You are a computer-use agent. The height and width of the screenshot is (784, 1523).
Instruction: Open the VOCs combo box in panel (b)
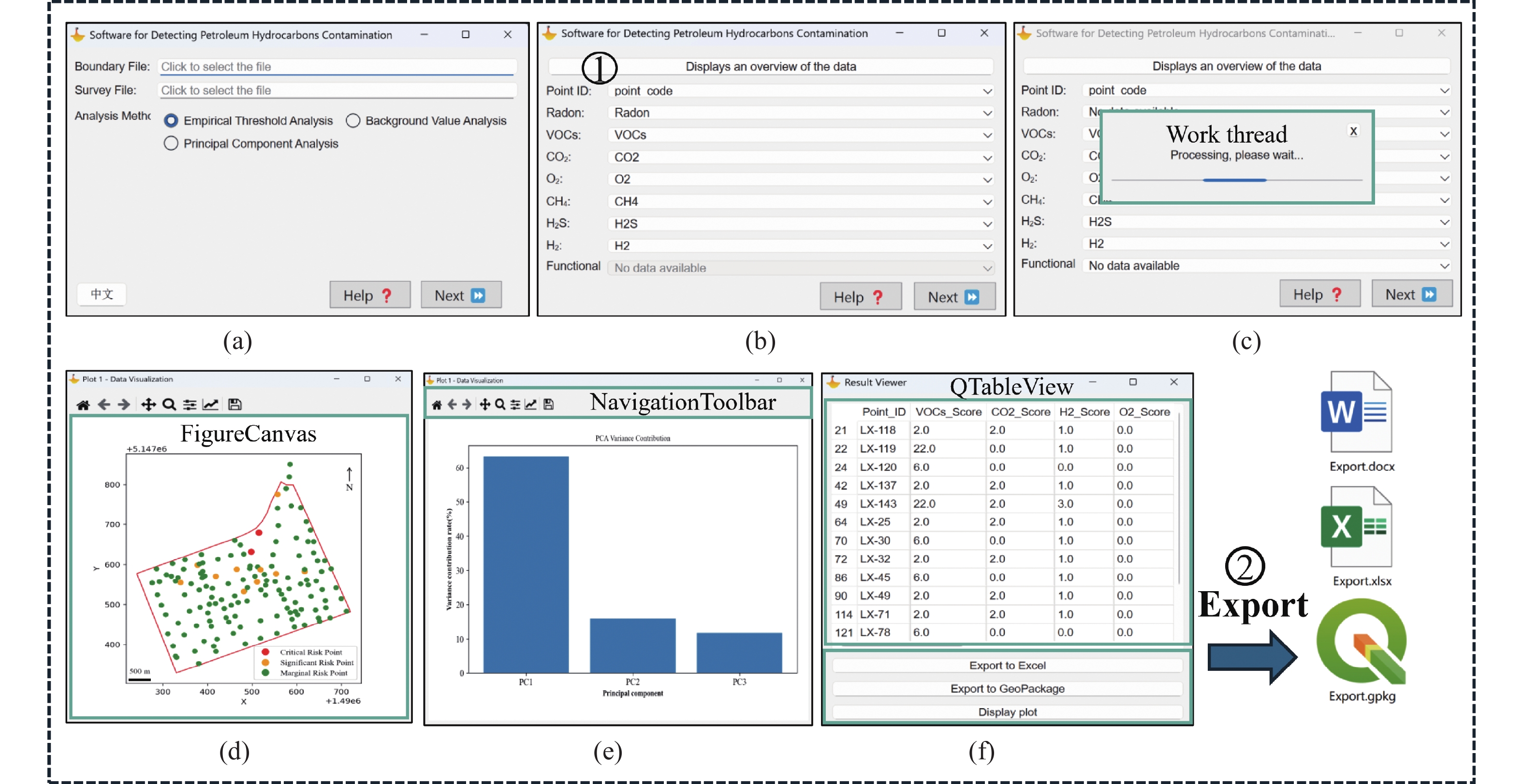pyautogui.click(x=800, y=135)
